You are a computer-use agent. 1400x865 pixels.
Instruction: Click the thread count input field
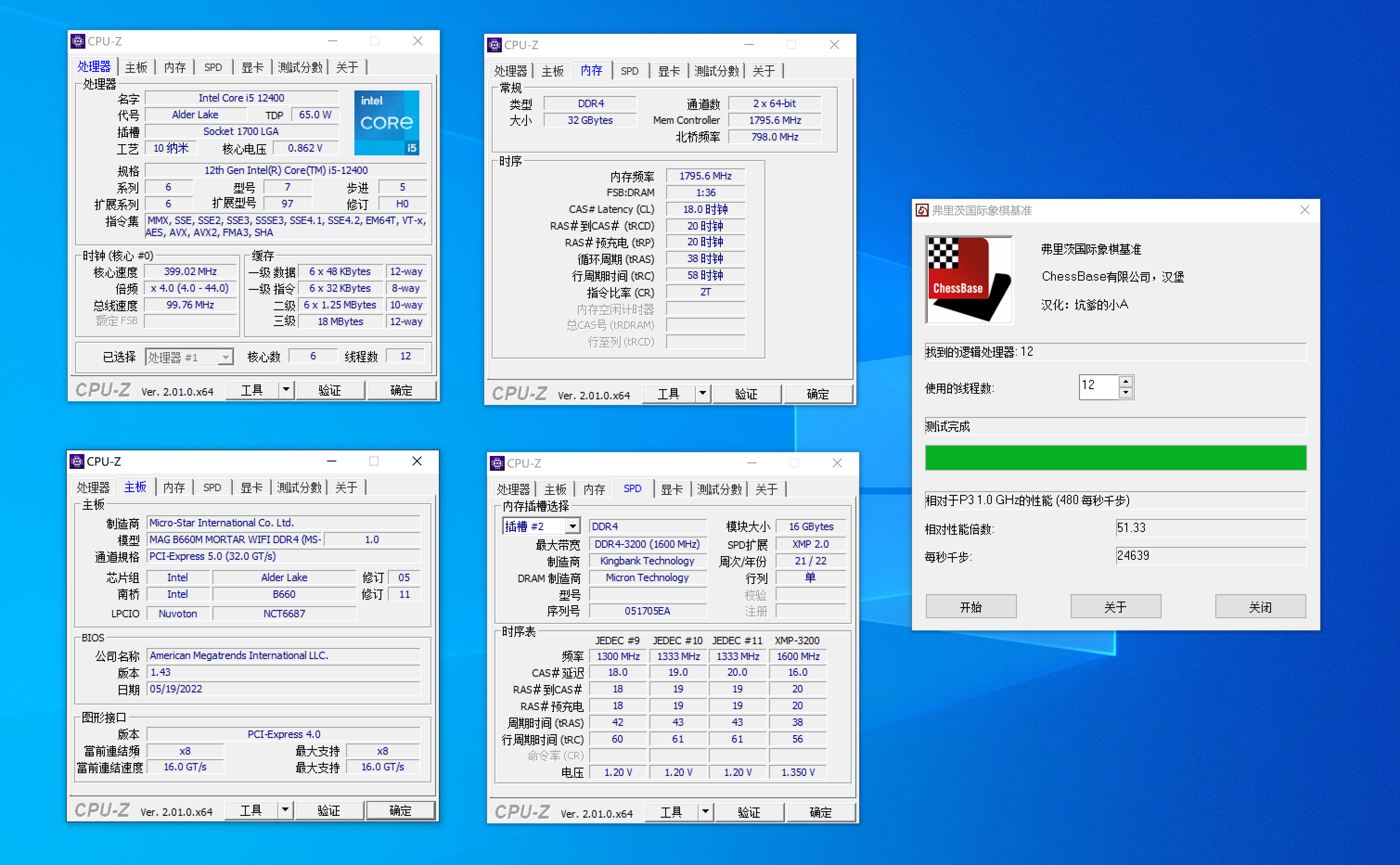[x=1098, y=386]
